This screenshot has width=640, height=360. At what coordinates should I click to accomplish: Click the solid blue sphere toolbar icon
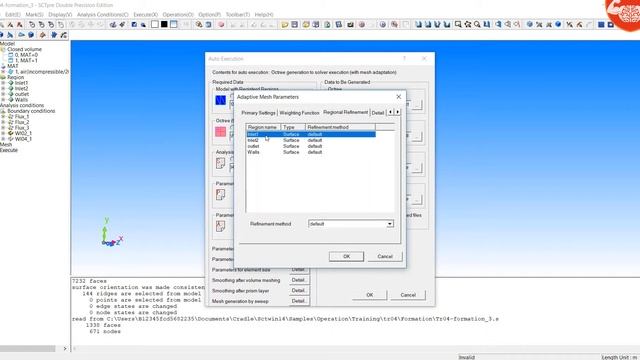(558, 24)
